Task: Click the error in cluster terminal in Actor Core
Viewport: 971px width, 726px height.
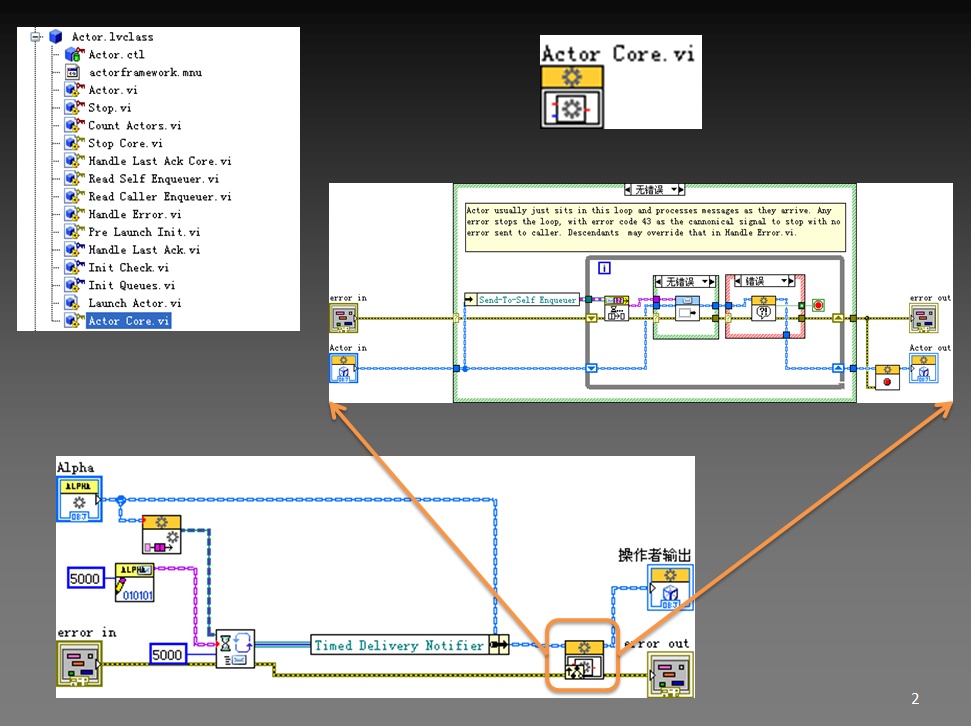Action: (x=344, y=318)
